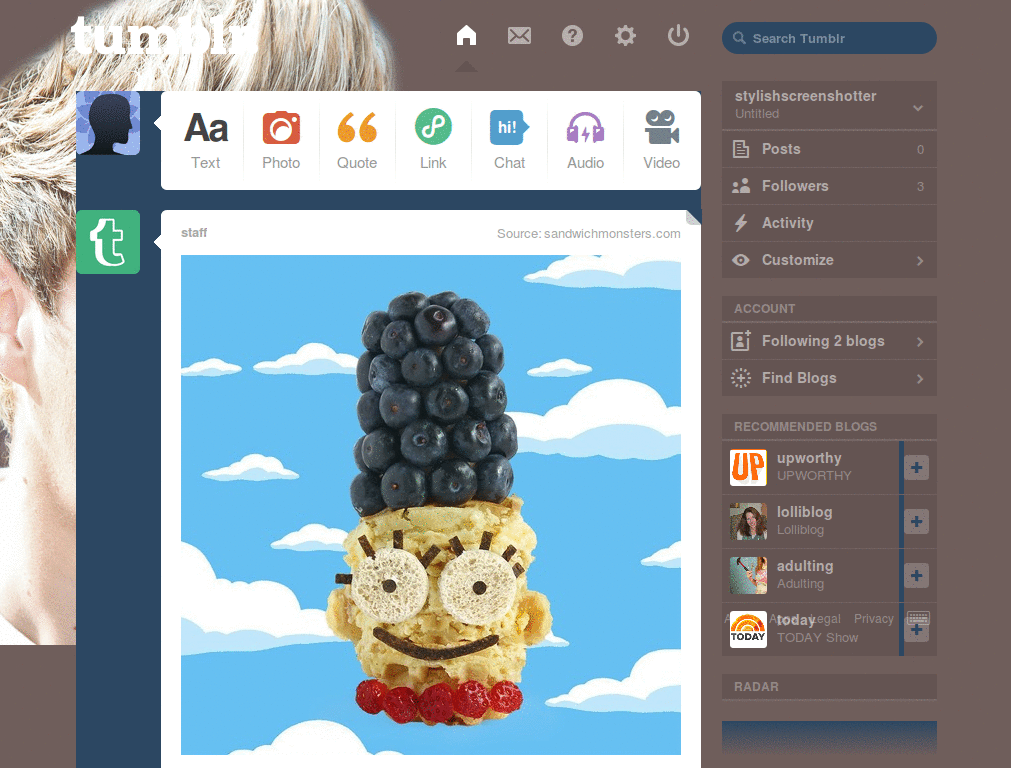The width and height of the screenshot is (1024, 768).
Task: Create a new Quote post
Action: [357, 140]
